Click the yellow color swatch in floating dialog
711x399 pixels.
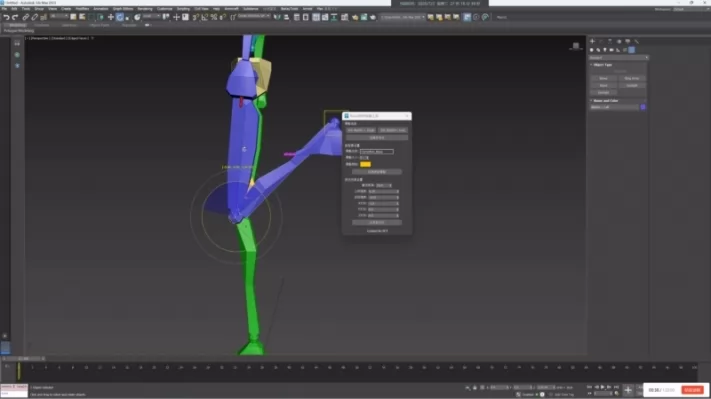click(365, 164)
